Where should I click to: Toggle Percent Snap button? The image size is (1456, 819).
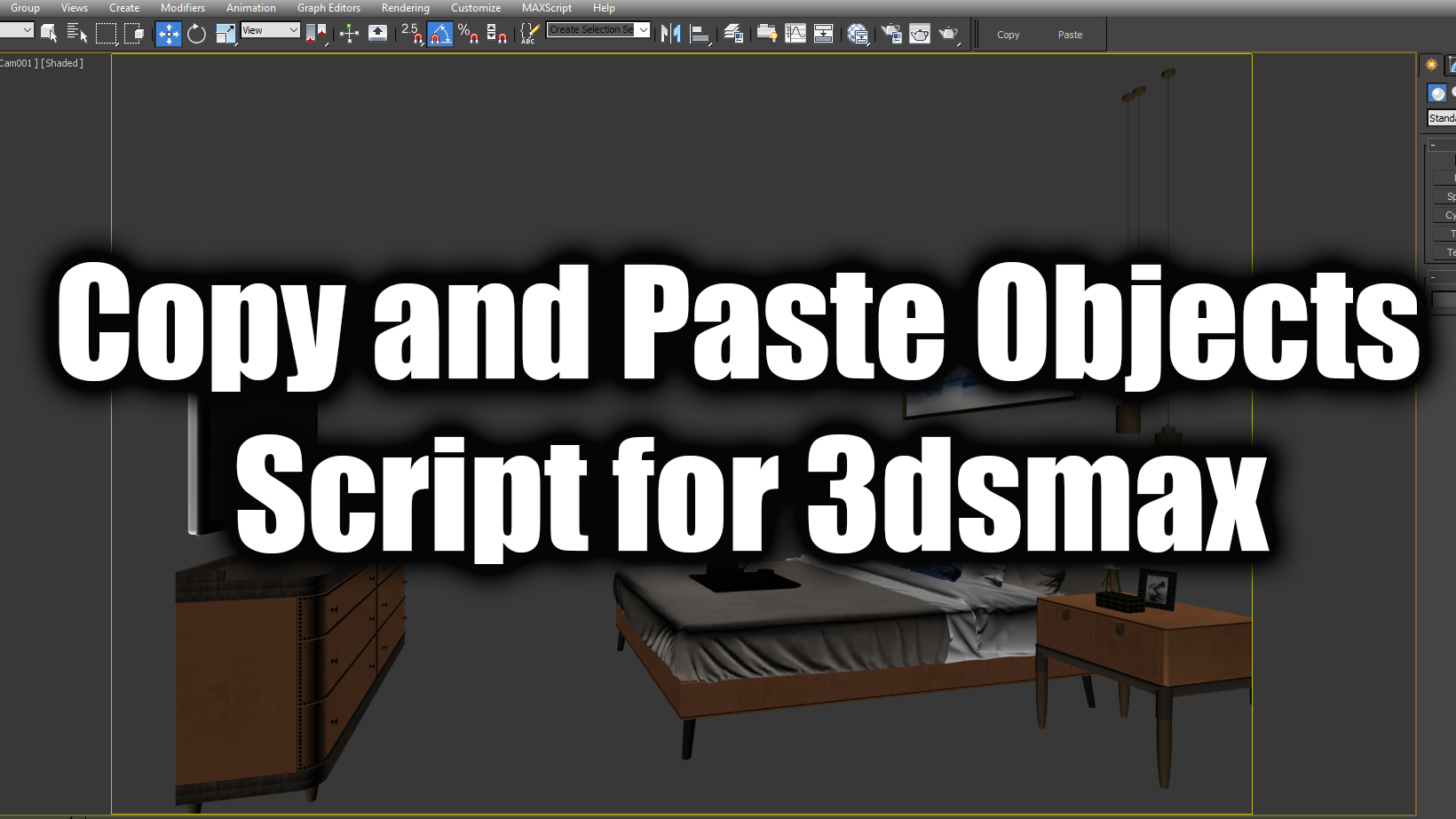tap(469, 34)
